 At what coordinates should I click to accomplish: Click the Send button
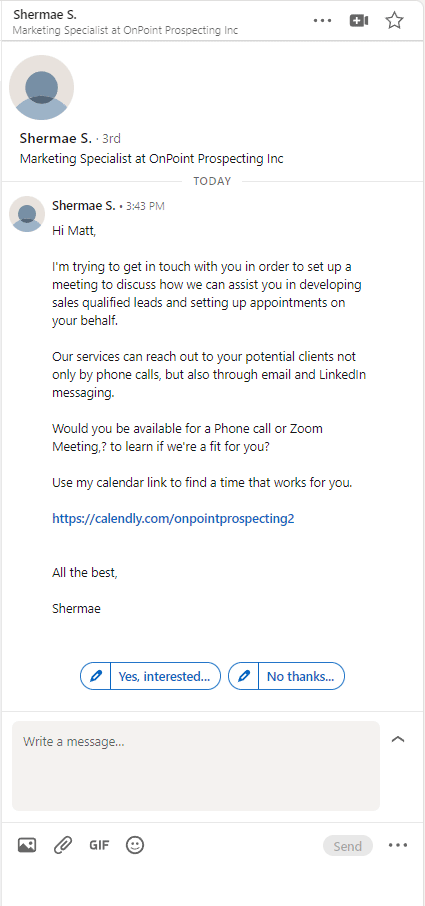coord(348,846)
